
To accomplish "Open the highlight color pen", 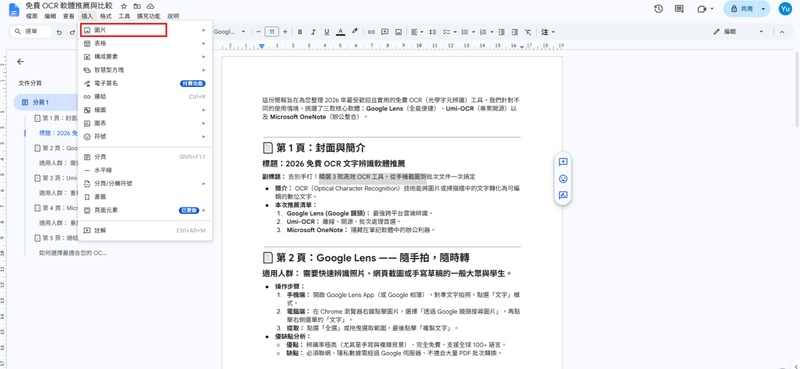I will (355, 32).
